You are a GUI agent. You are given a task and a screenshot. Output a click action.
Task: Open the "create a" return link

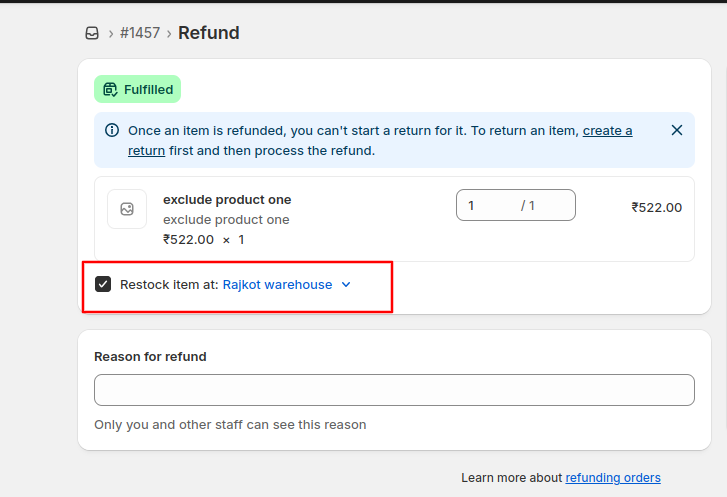607,131
